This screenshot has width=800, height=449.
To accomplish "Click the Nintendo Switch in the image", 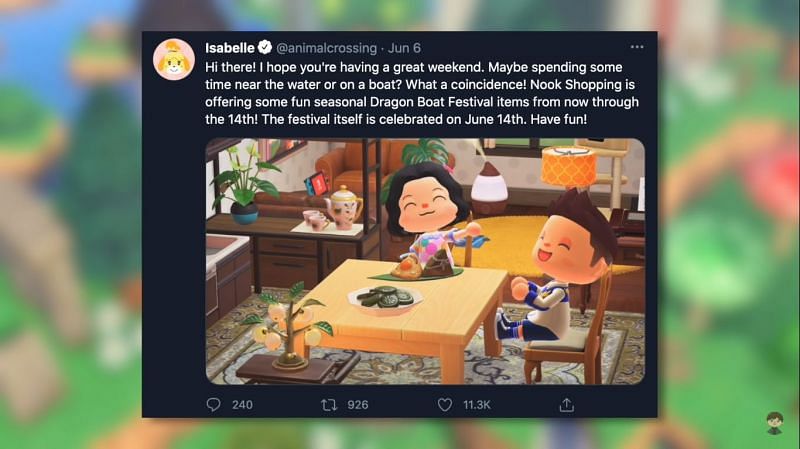I will click(x=317, y=184).
